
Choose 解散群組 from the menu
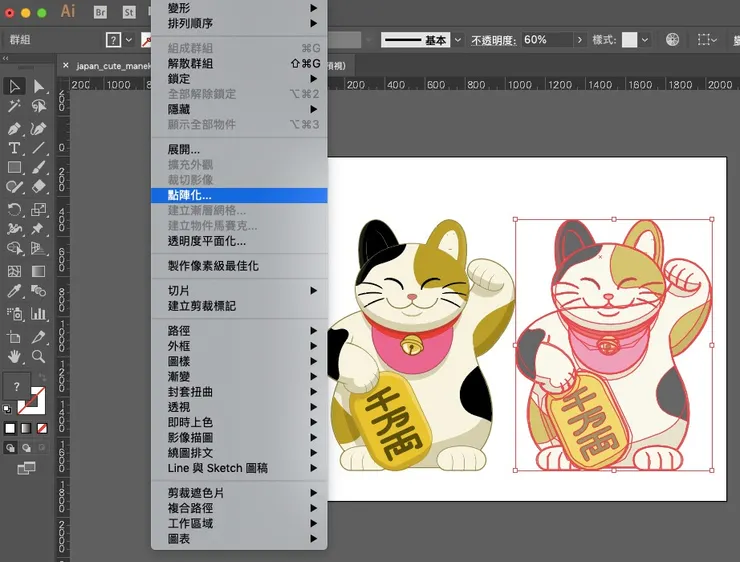(239, 63)
